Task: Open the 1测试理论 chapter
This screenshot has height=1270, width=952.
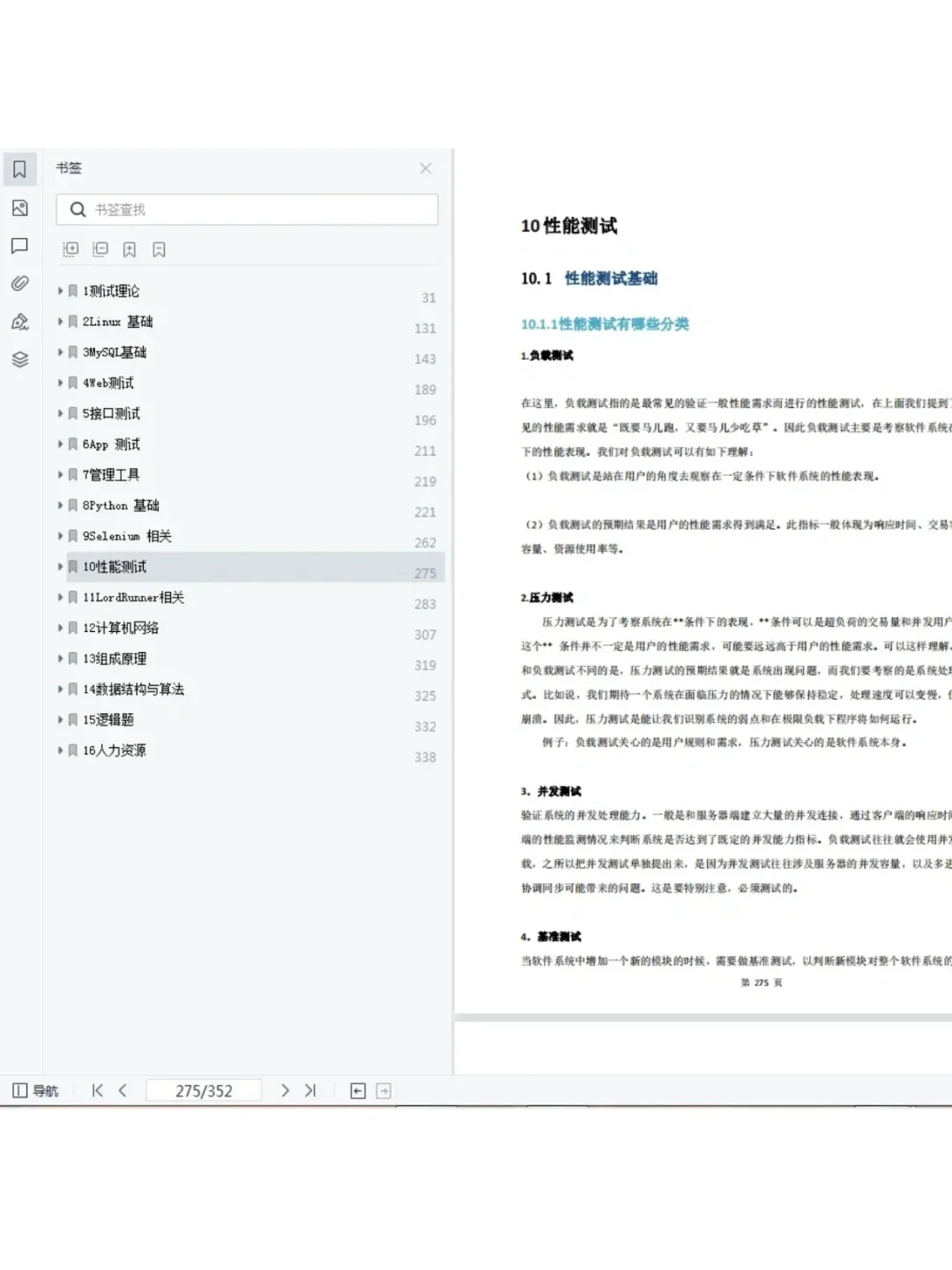Action: [x=110, y=291]
